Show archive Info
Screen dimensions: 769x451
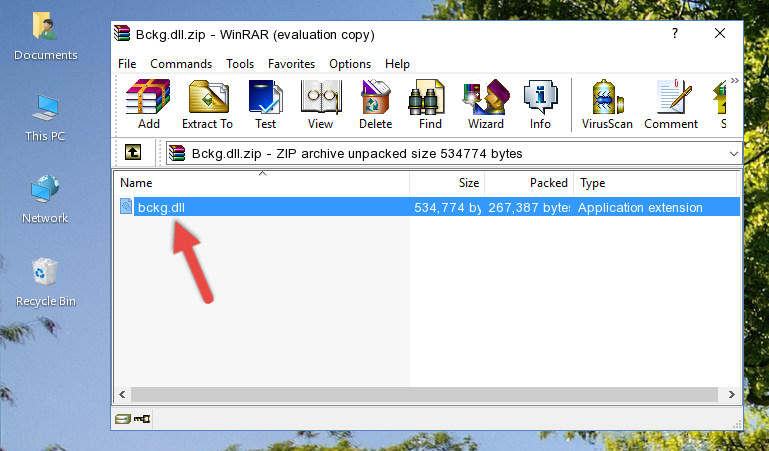[540, 104]
